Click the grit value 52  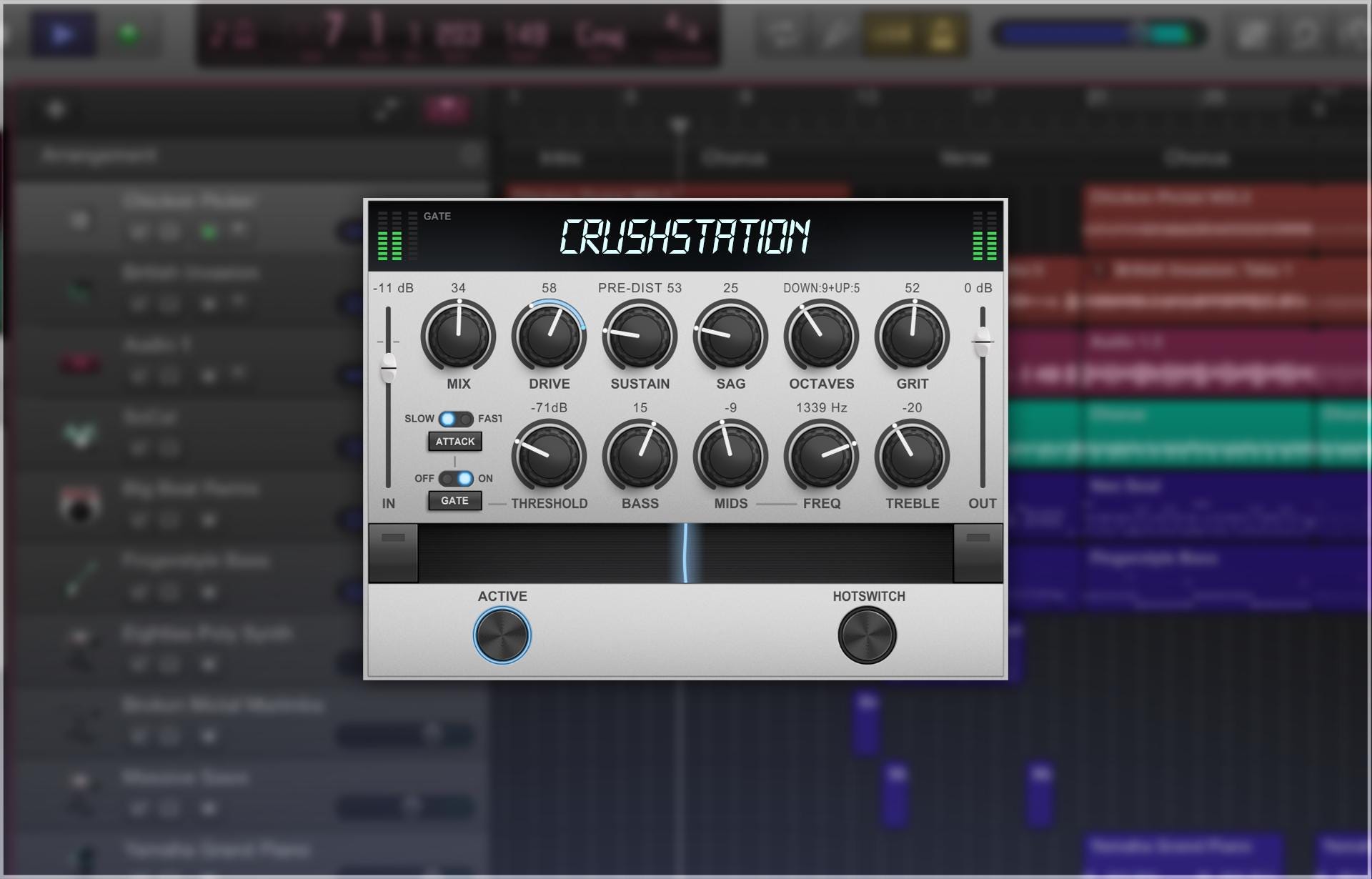tap(912, 288)
